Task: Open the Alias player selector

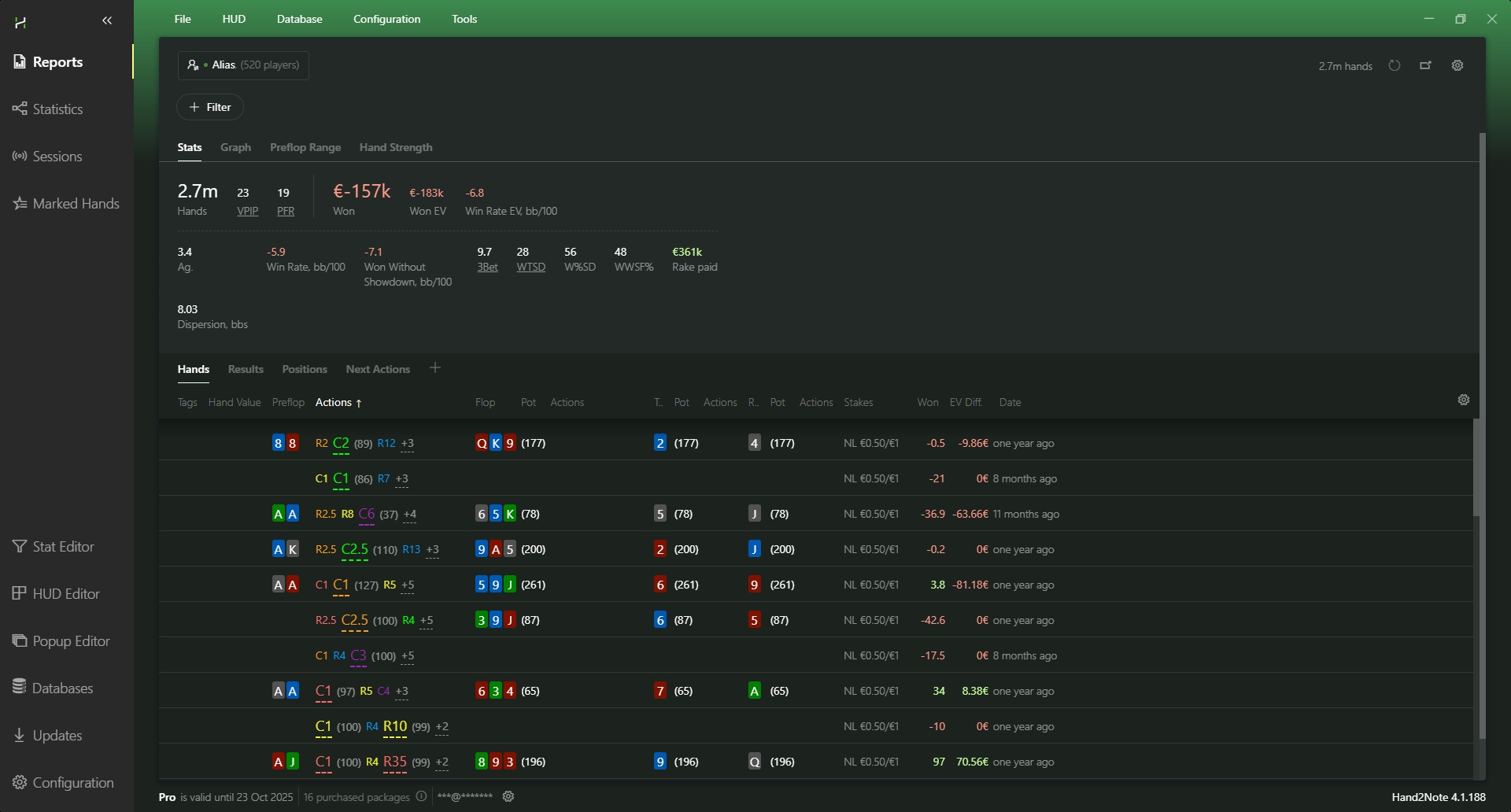Action: pos(243,65)
